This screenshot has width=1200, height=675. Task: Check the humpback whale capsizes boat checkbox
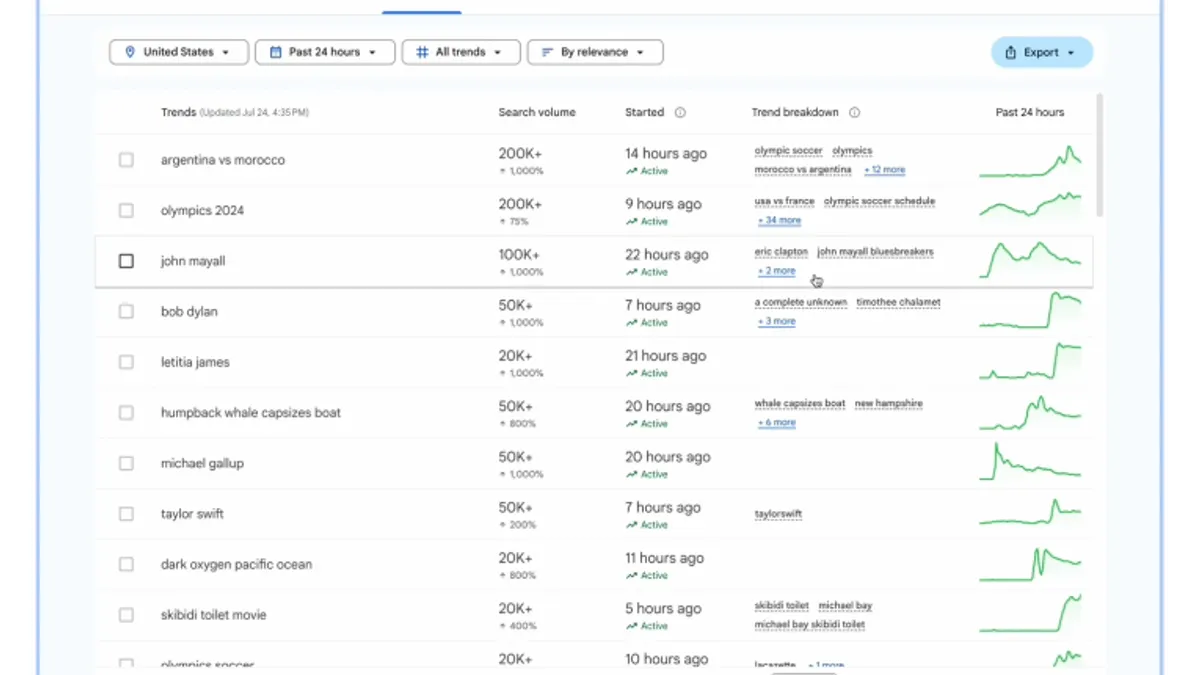point(126,412)
